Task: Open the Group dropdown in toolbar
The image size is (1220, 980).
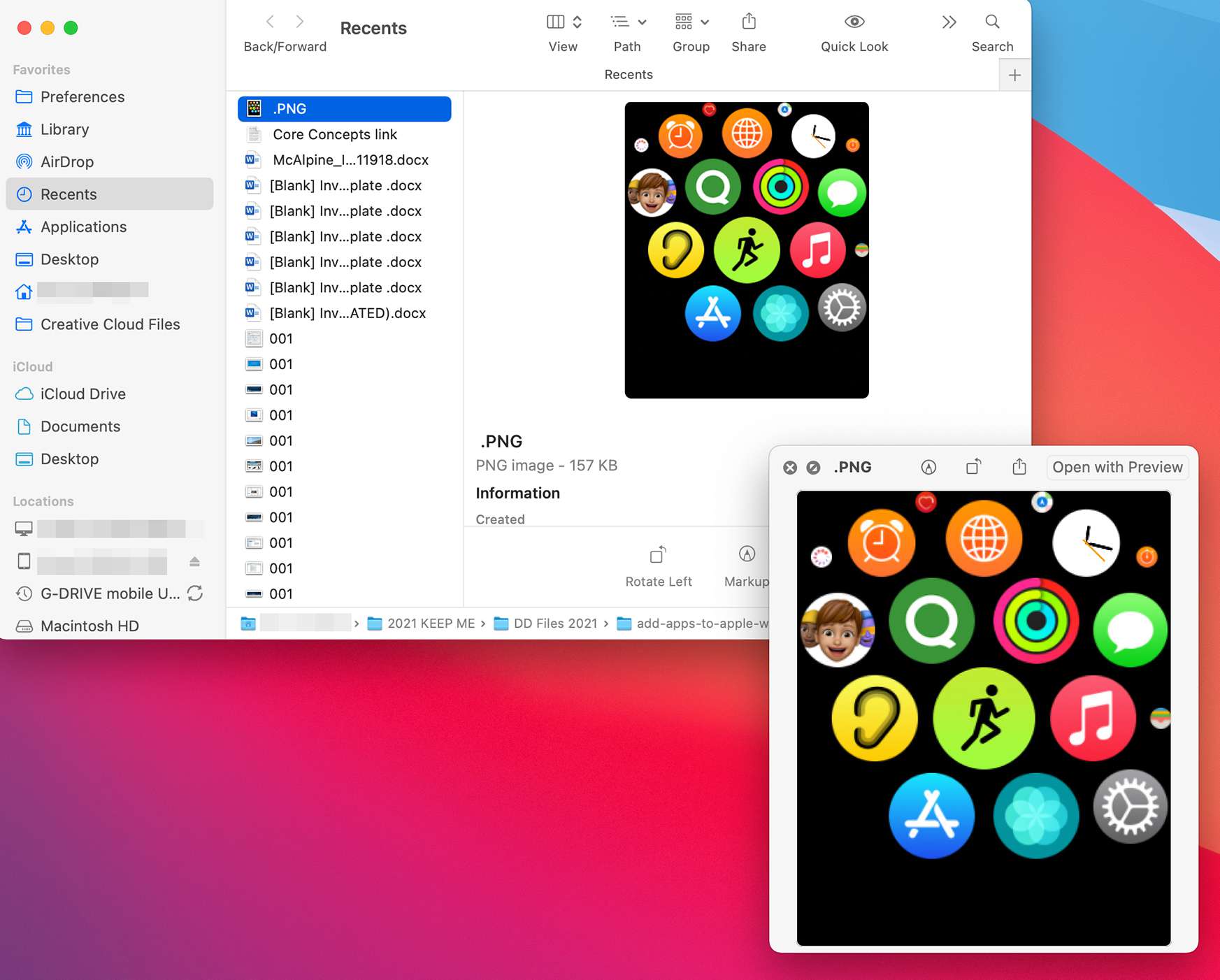Action: (691, 22)
